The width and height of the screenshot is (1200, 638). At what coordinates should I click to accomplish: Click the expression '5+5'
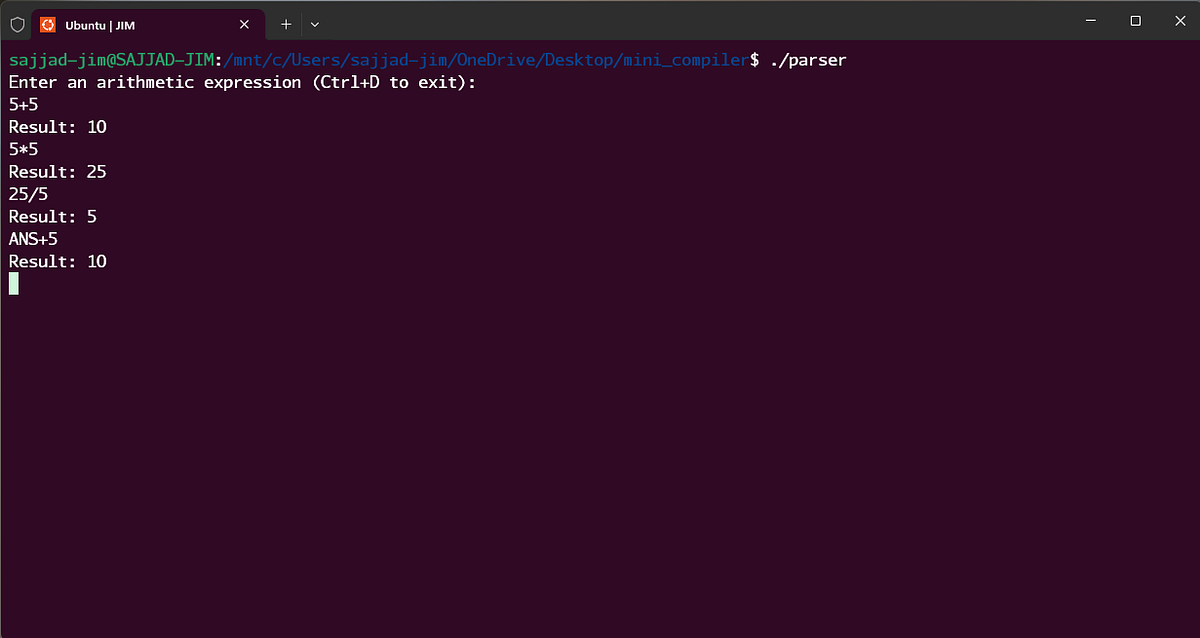23,104
